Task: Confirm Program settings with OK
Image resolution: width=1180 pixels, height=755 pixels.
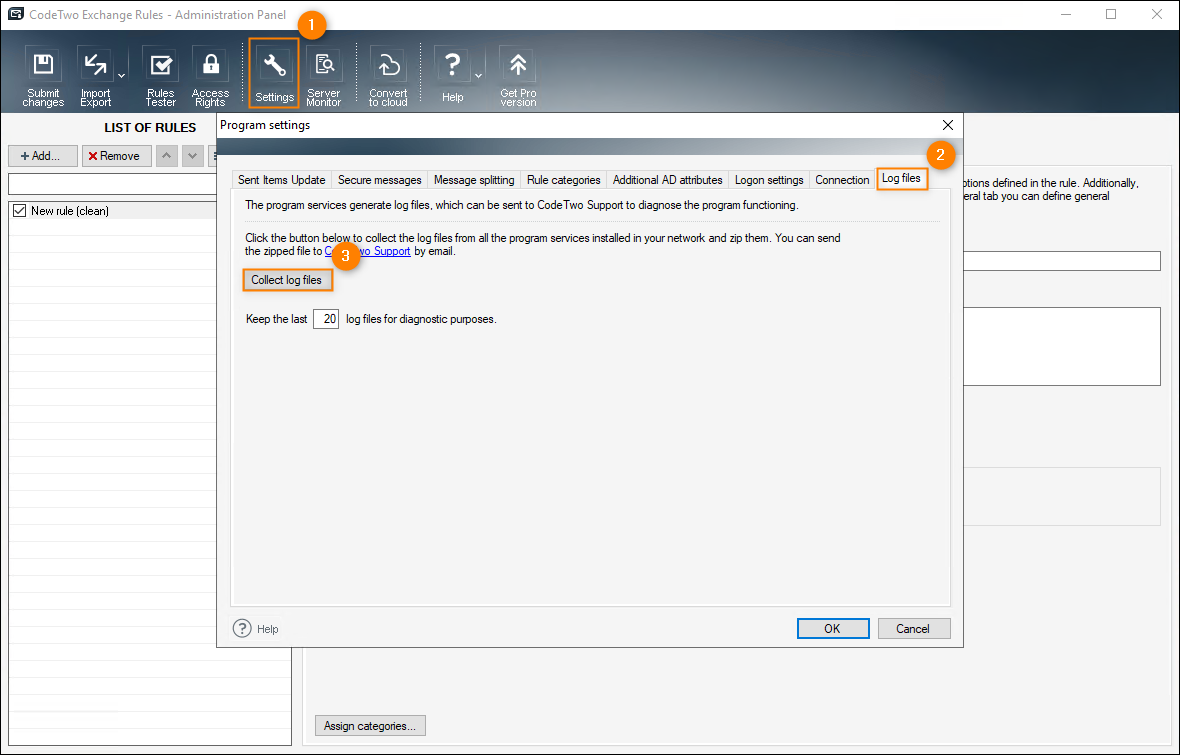Action: [833, 629]
